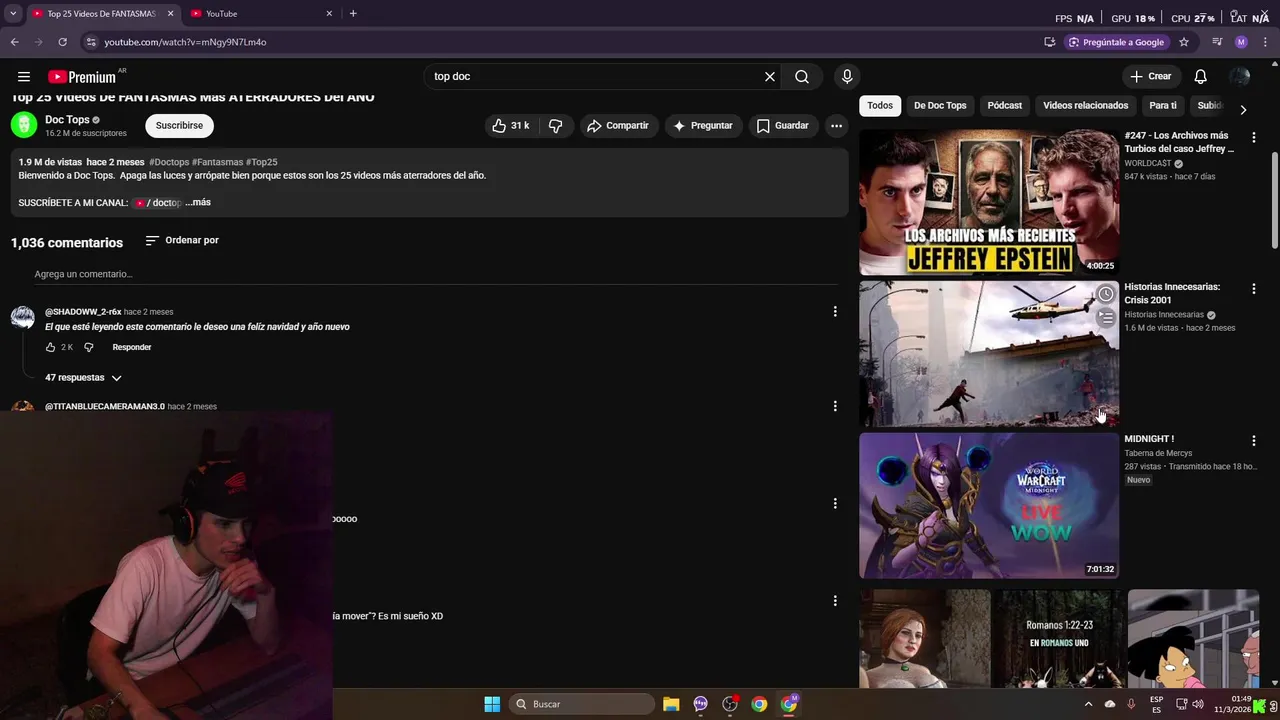
Task: Add Crisis 2001 to the queue
Action: coord(1105,318)
